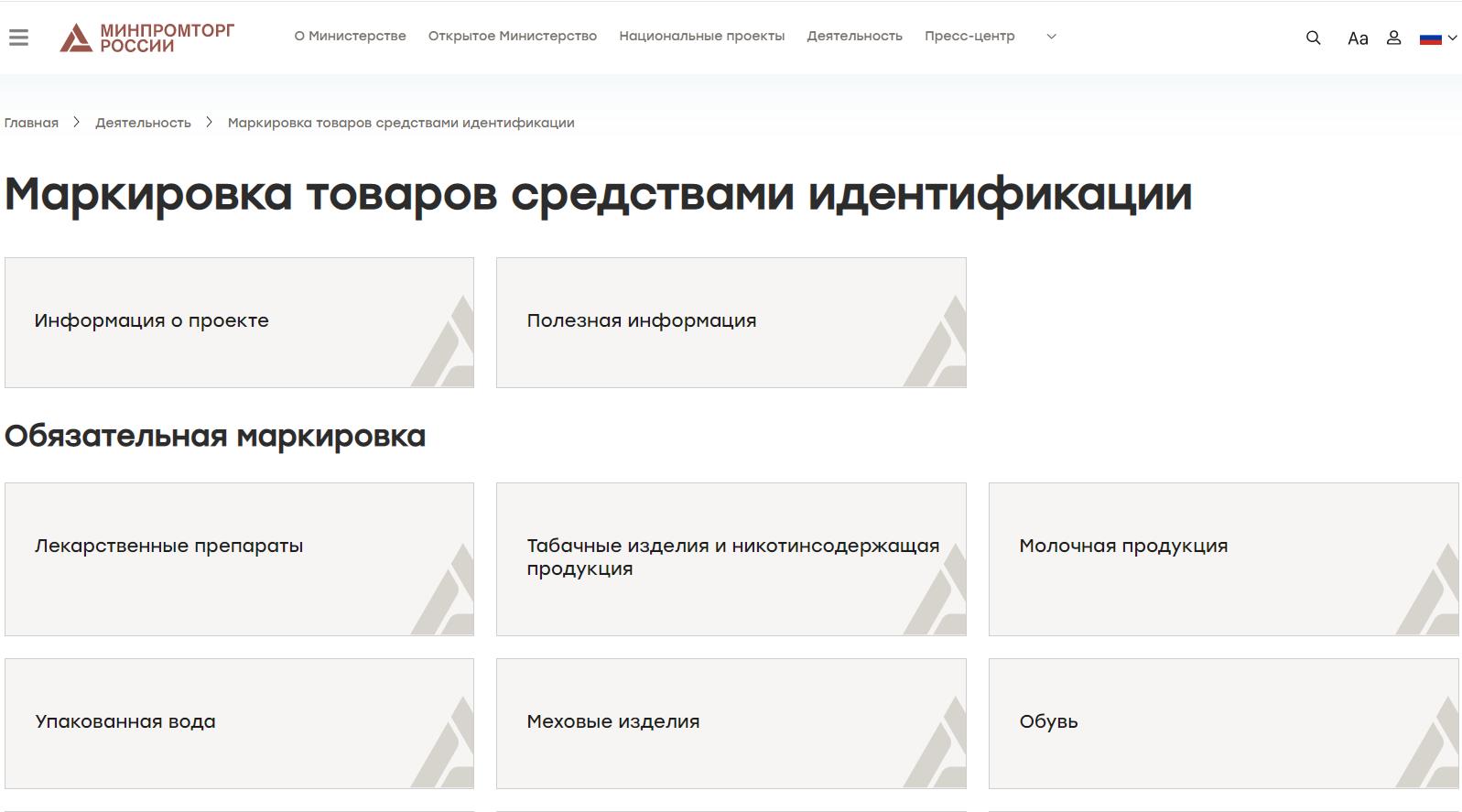The height and width of the screenshot is (812, 1462).
Task: Click the Обязательная маркировка heading
Action: pos(215,437)
